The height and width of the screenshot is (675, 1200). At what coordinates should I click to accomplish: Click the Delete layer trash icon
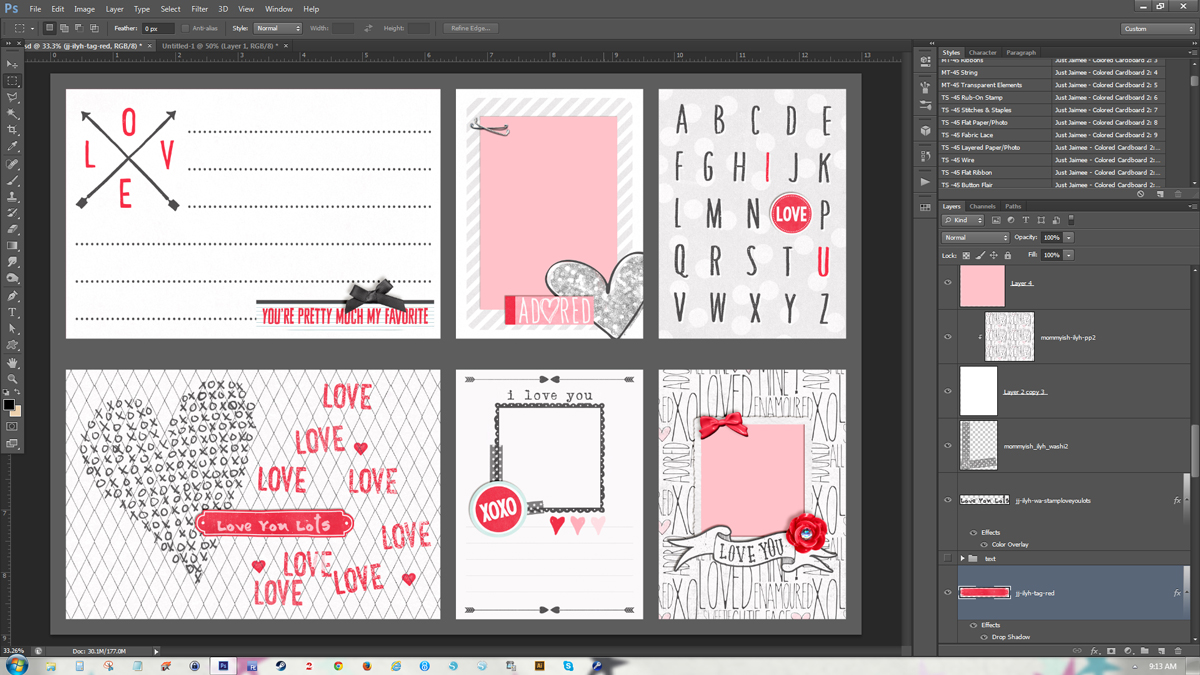pos(1178,651)
